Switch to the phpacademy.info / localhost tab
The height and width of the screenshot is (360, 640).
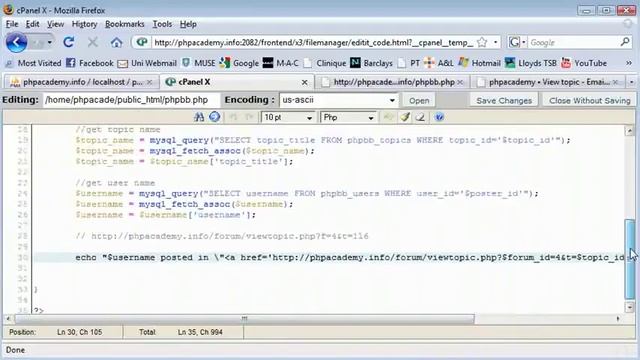coord(81,82)
